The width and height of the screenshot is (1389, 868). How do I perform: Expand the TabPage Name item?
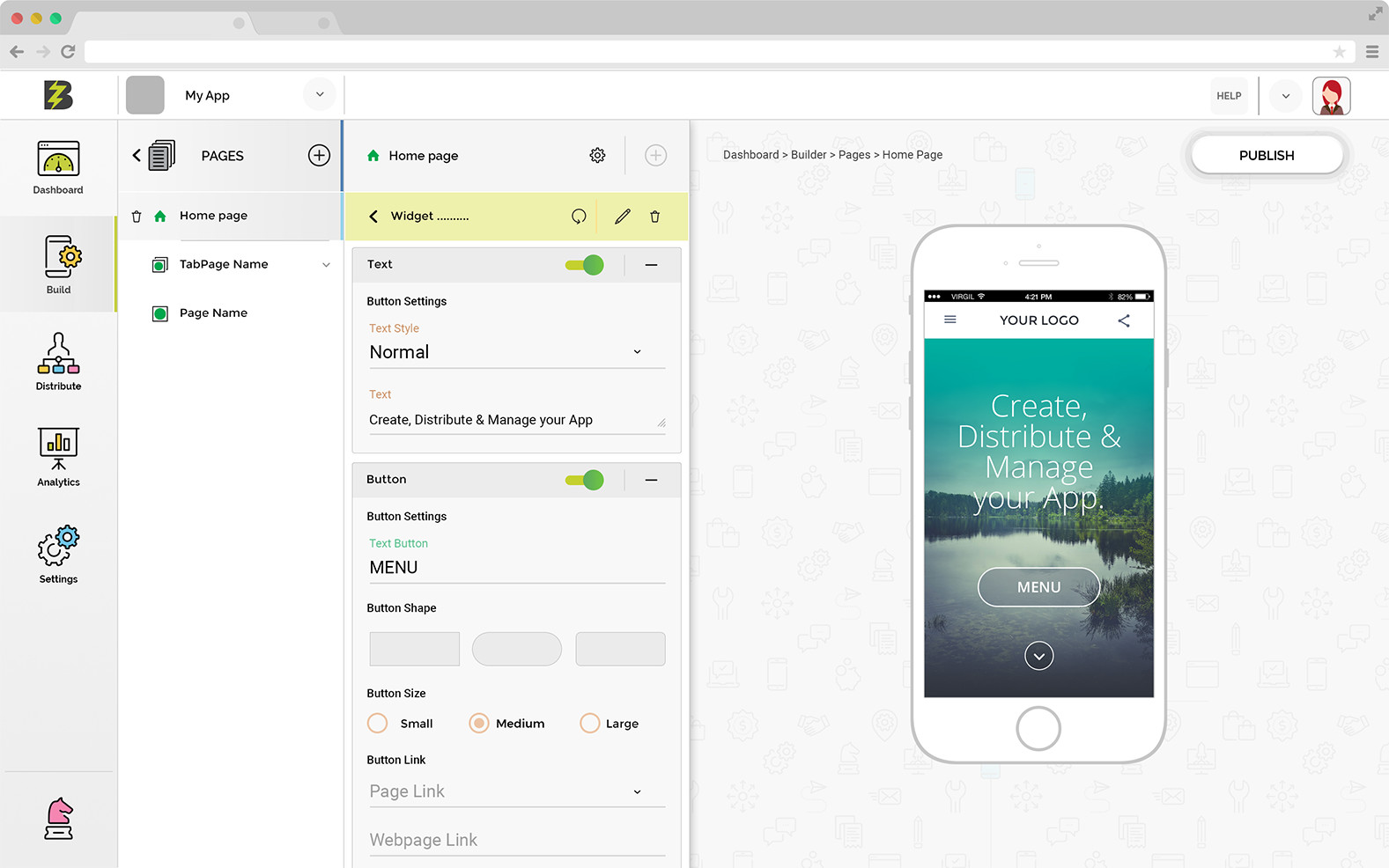tap(326, 265)
